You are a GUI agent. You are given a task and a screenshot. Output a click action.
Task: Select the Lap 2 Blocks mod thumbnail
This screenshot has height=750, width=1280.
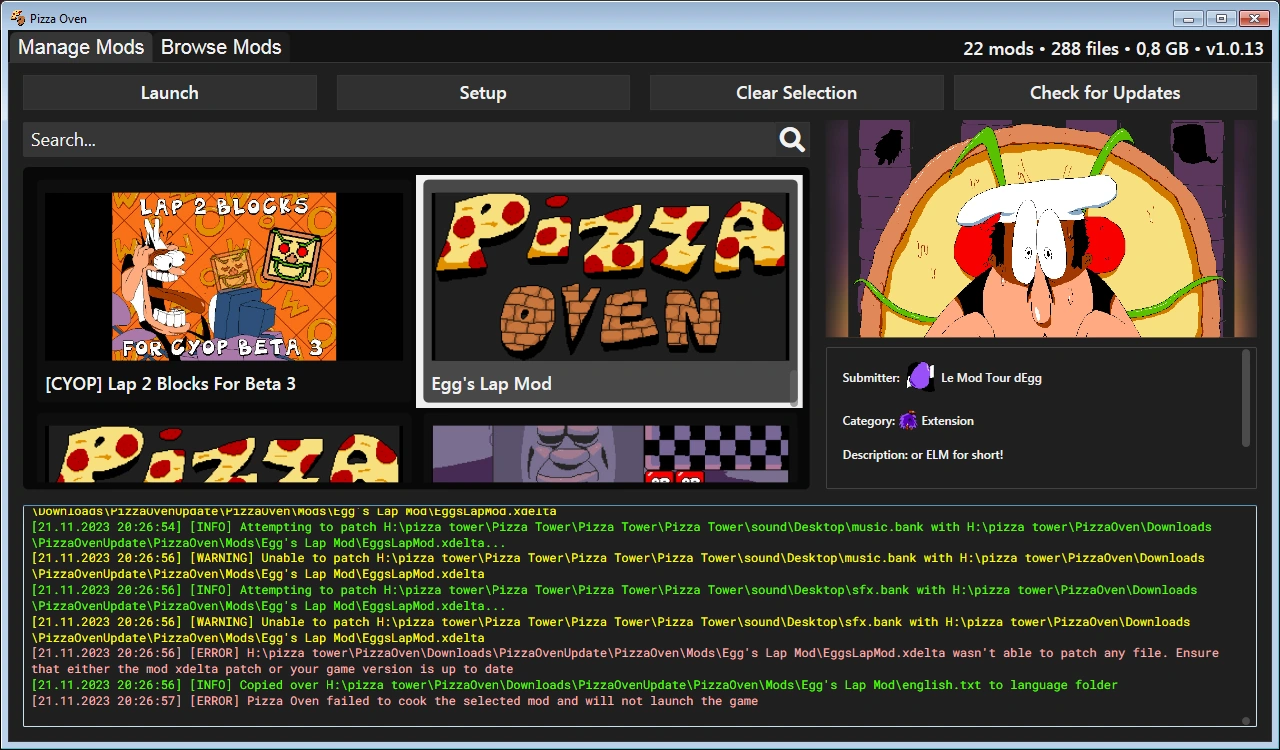224,277
